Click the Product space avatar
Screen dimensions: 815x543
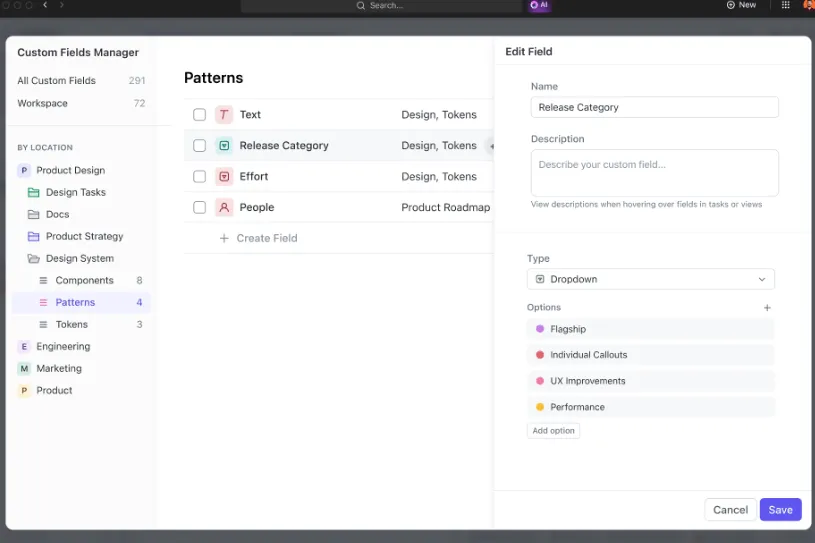(24, 390)
